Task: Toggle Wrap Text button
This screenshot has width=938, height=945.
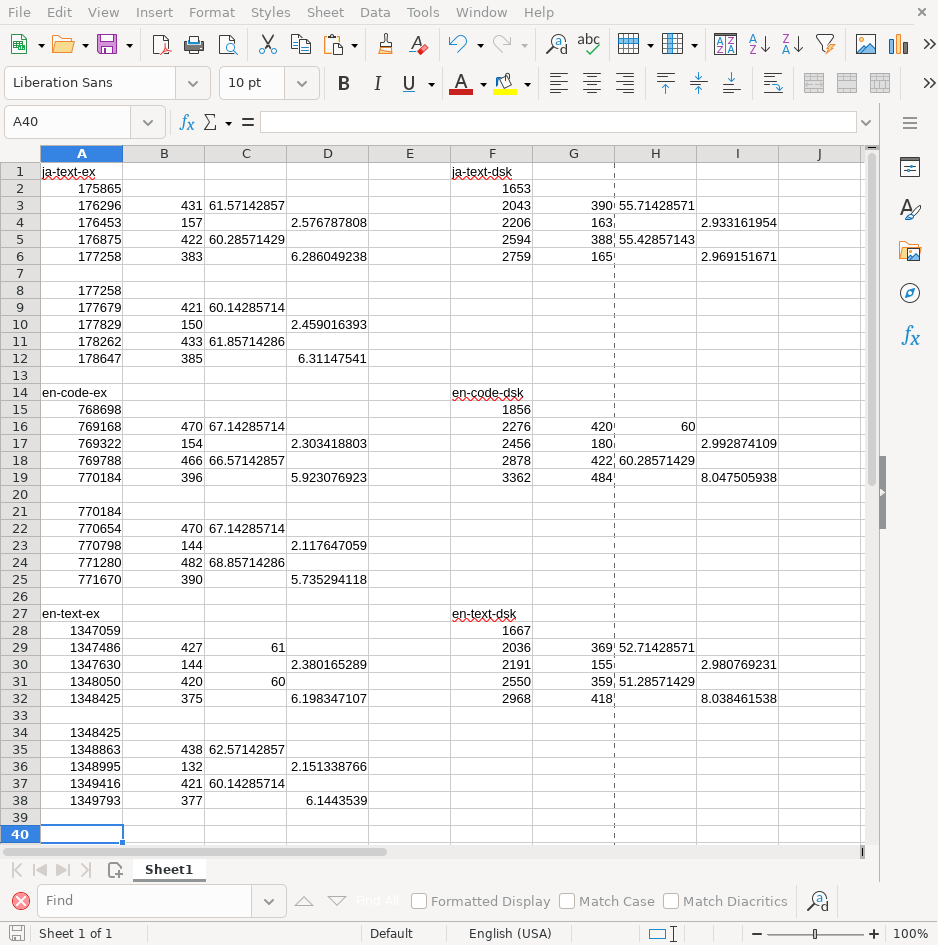Action: (772, 83)
